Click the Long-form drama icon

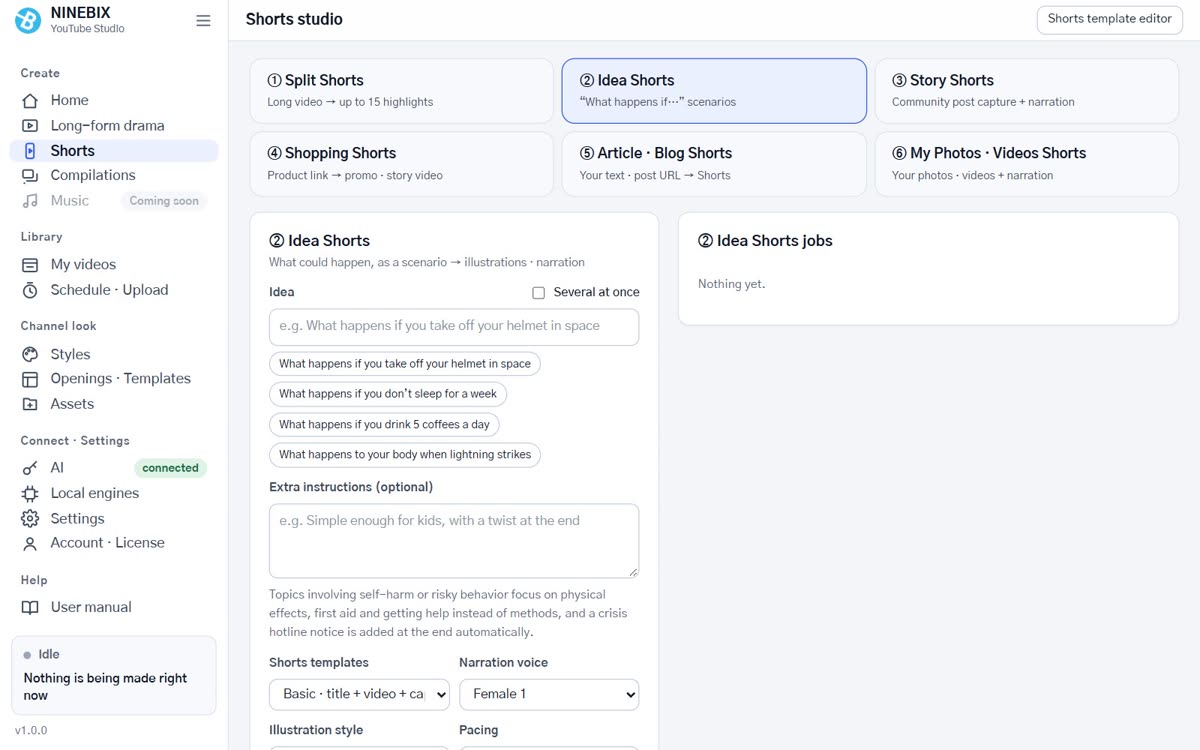(30, 125)
